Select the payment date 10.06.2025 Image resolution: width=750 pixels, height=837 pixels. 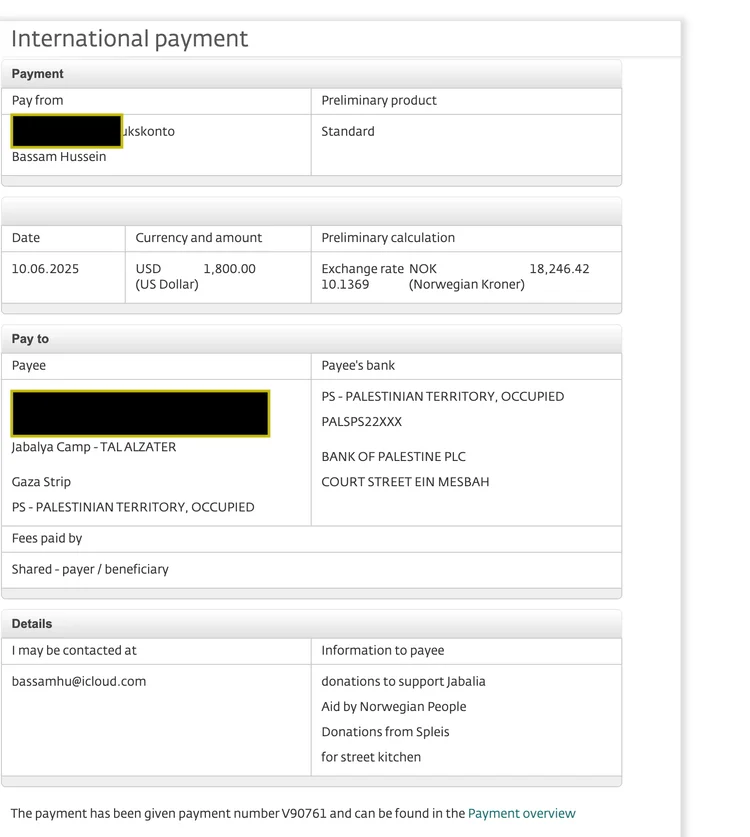[45, 269]
